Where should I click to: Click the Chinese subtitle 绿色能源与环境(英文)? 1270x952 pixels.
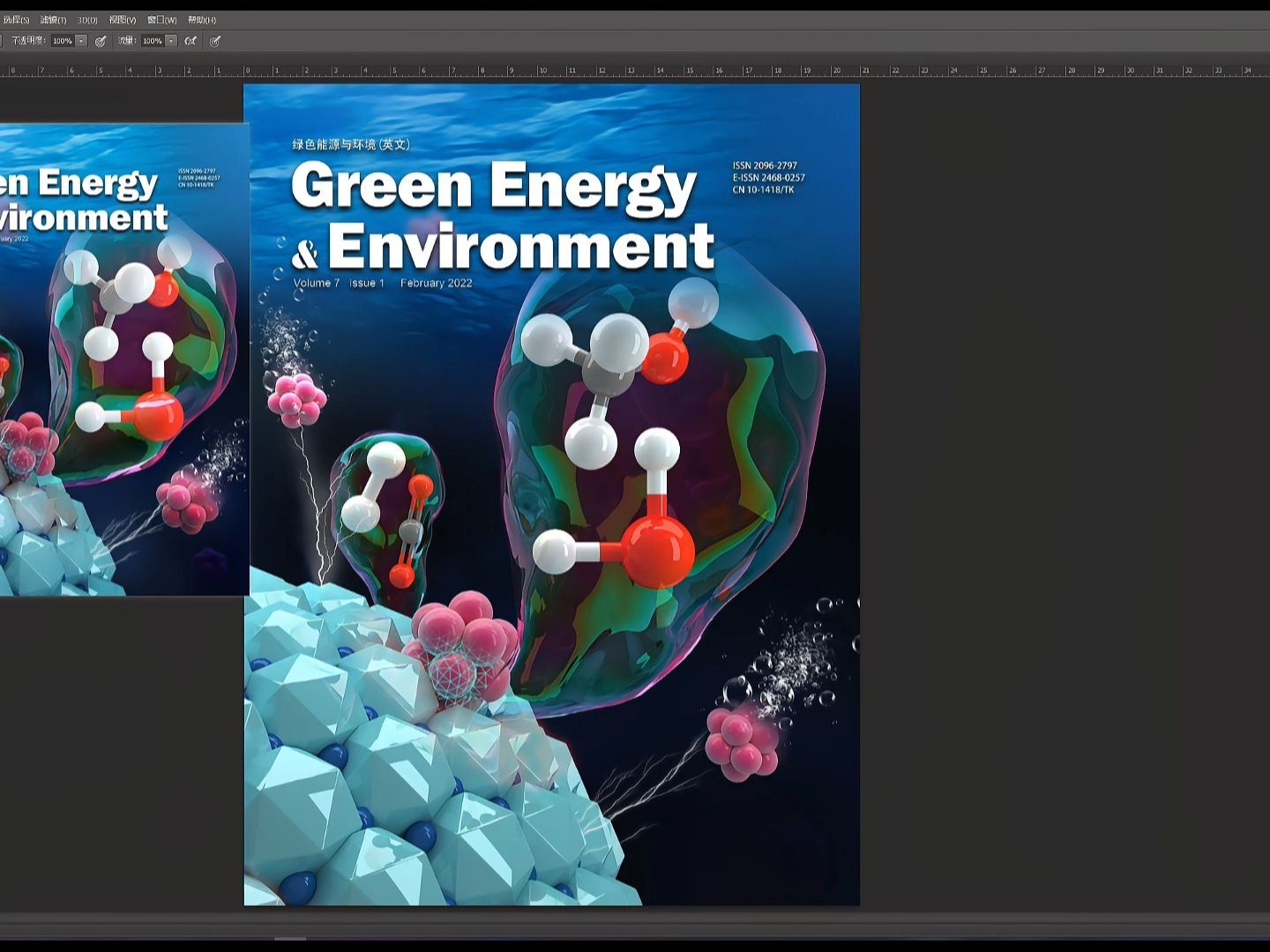coord(351,144)
